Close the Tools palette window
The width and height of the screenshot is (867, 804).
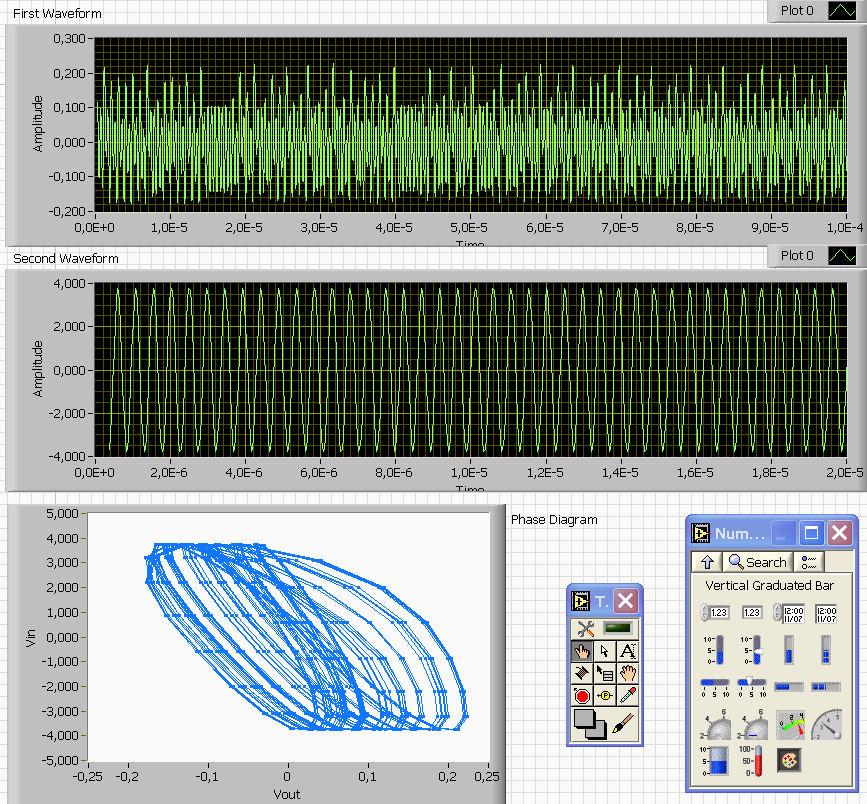coord(625,601)
